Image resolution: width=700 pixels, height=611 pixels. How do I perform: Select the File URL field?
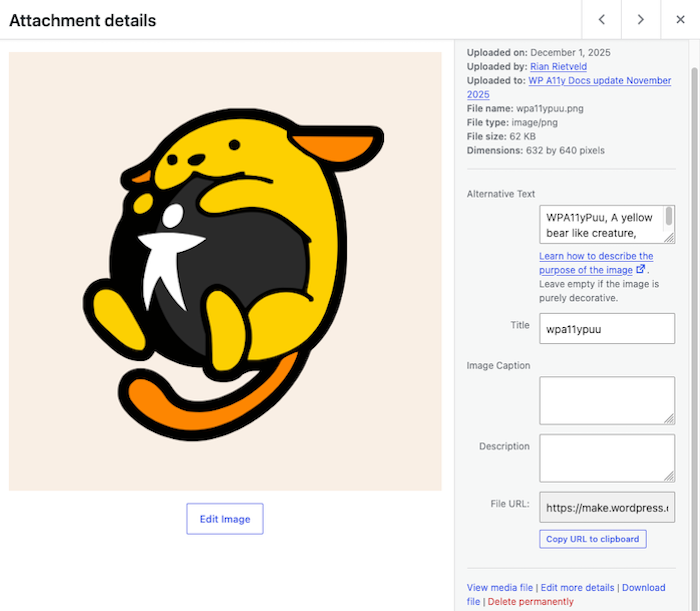607,507
